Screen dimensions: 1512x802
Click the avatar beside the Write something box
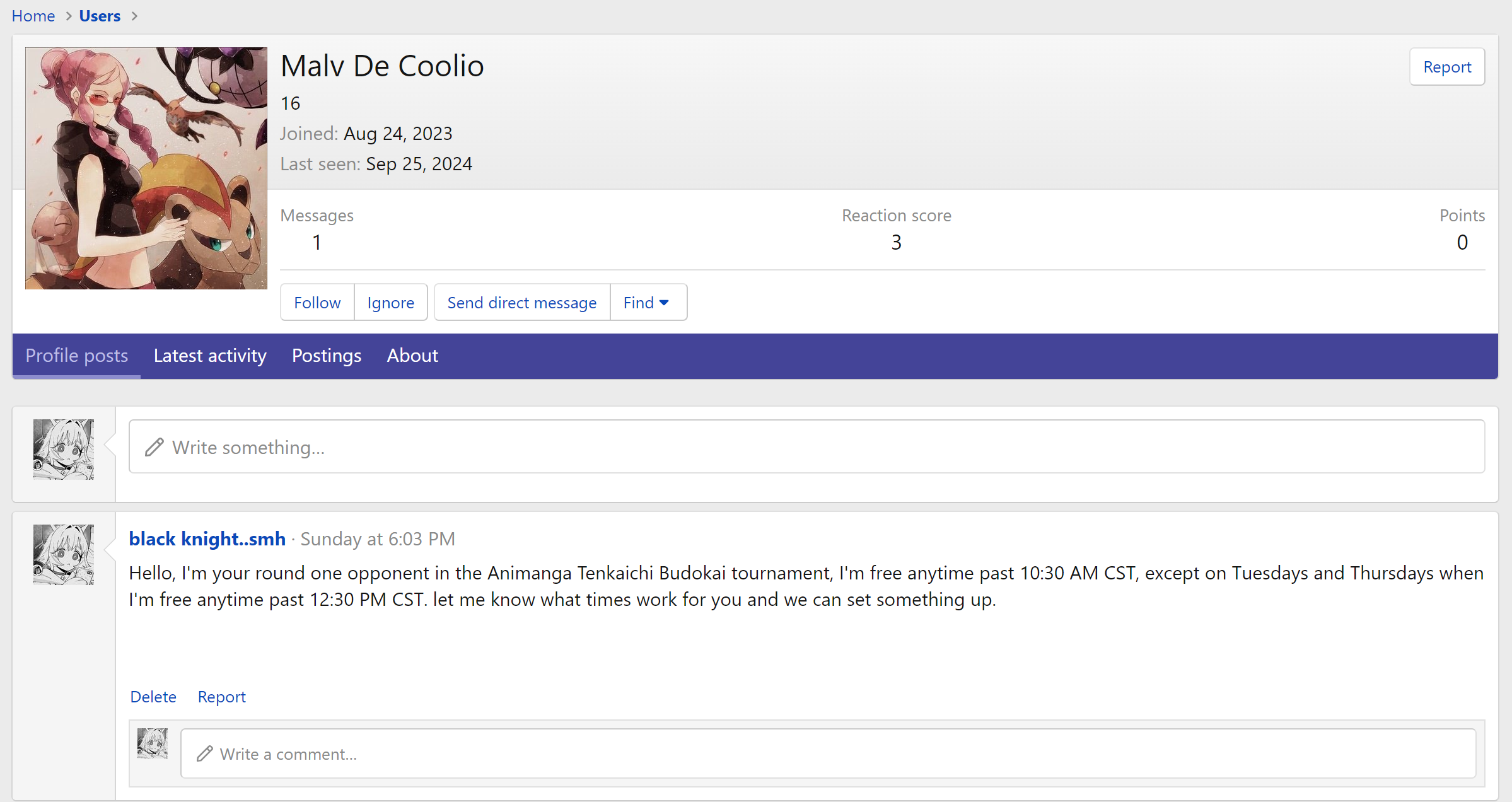64,449
